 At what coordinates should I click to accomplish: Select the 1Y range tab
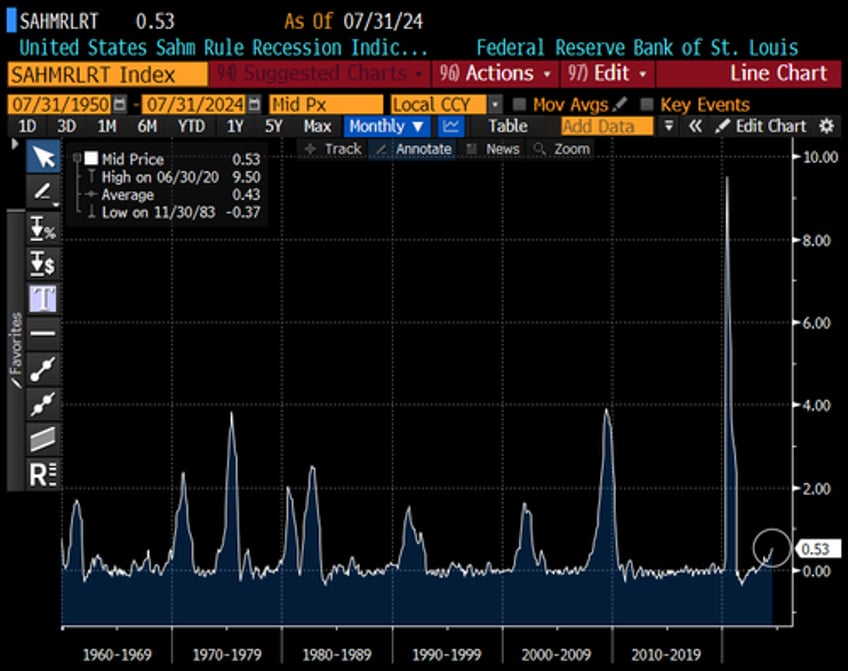[235, 127]
